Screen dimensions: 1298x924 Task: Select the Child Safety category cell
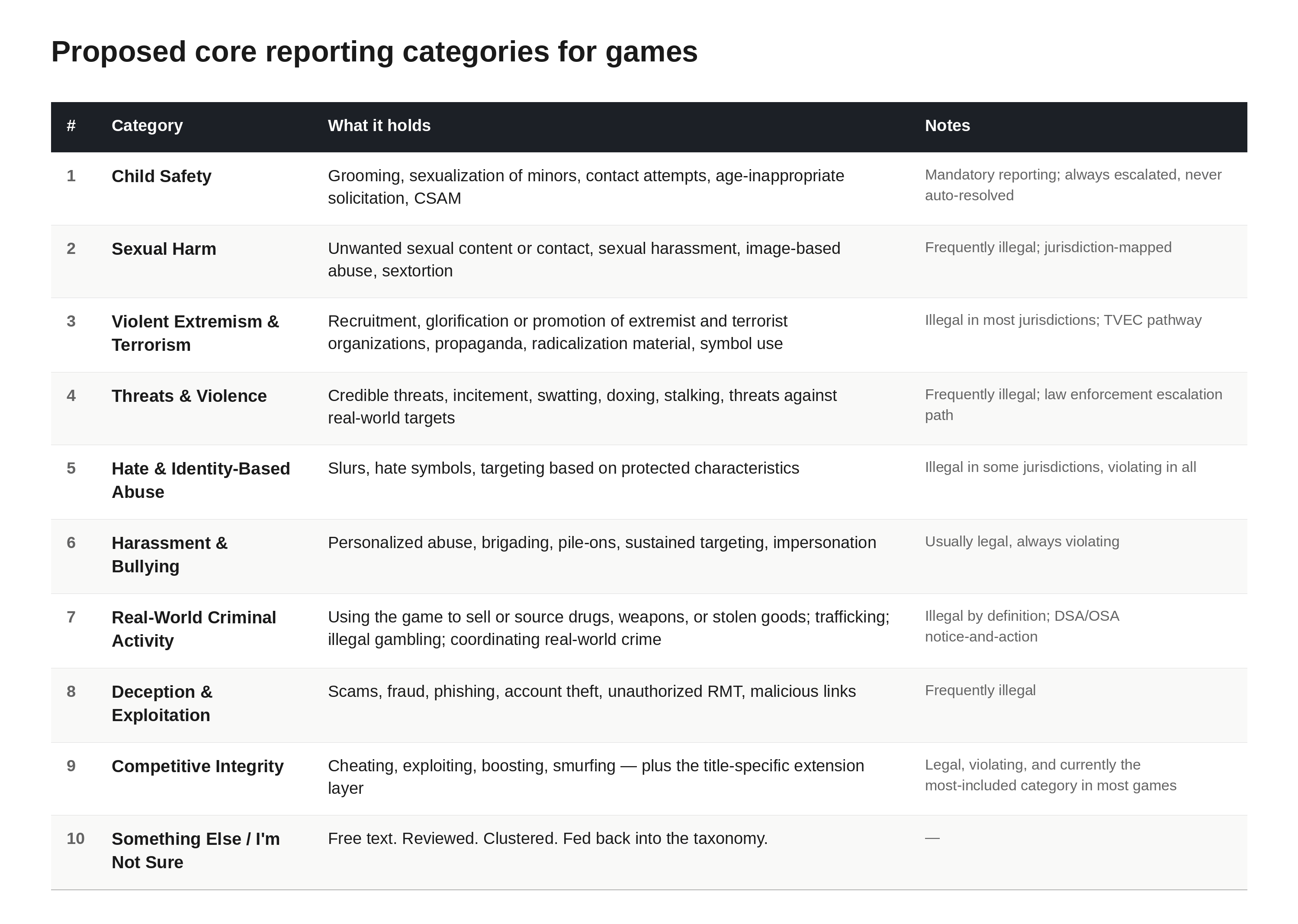tap(161, 176)
